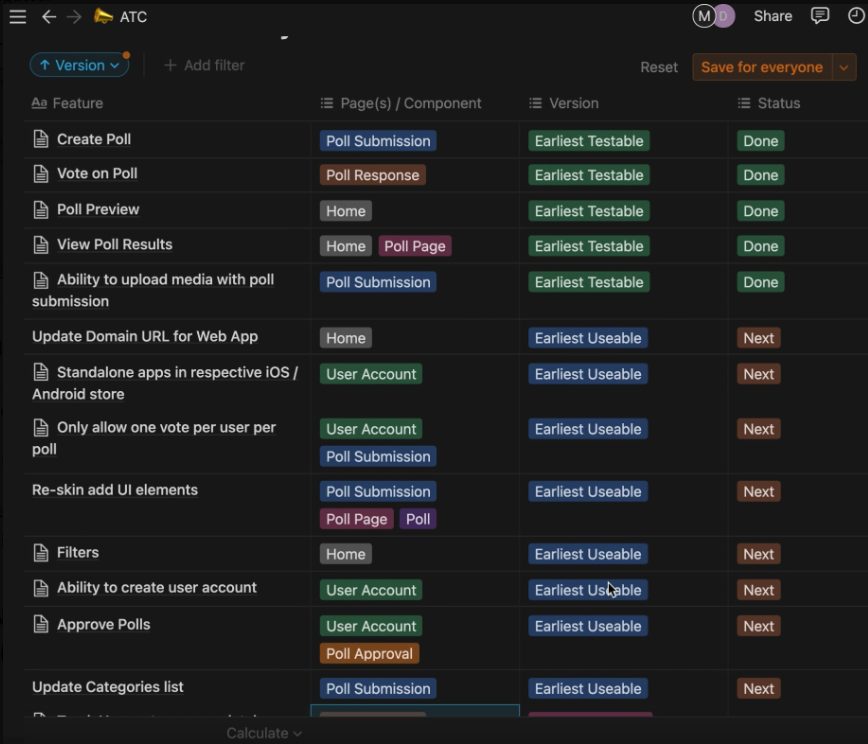Click the Add filter button

click(x=204, y=64)
